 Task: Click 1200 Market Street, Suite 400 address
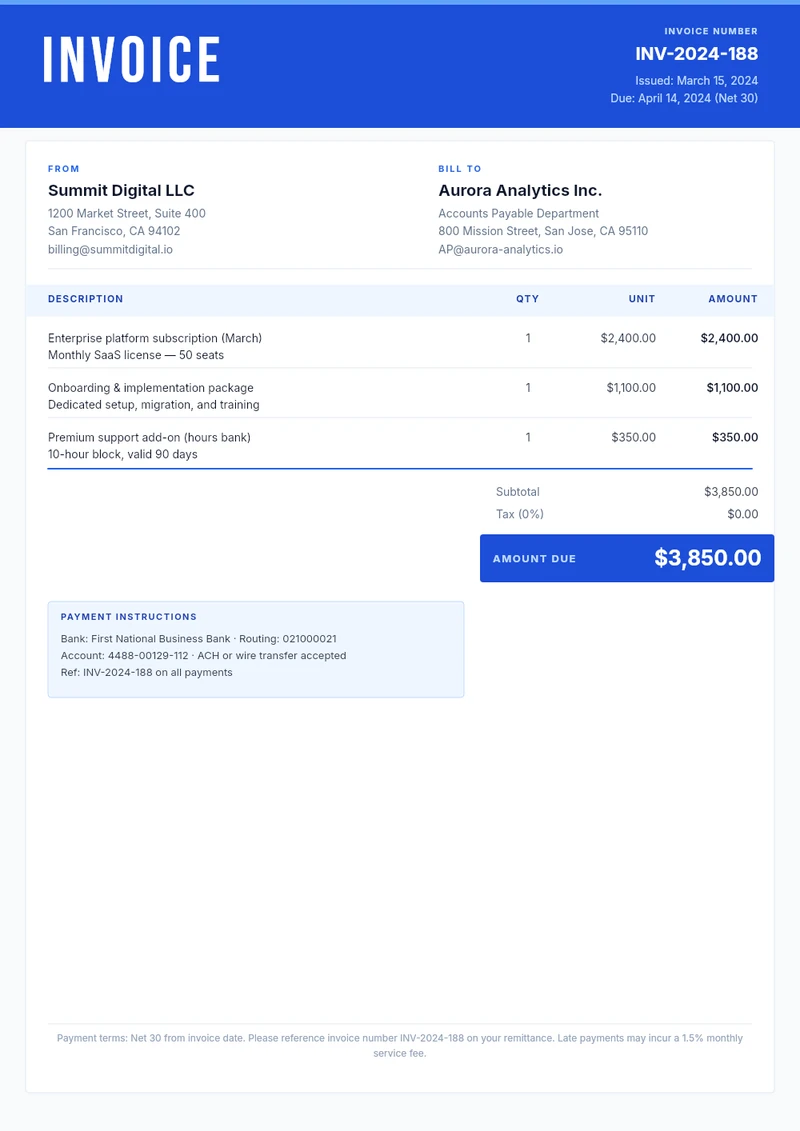127,214
